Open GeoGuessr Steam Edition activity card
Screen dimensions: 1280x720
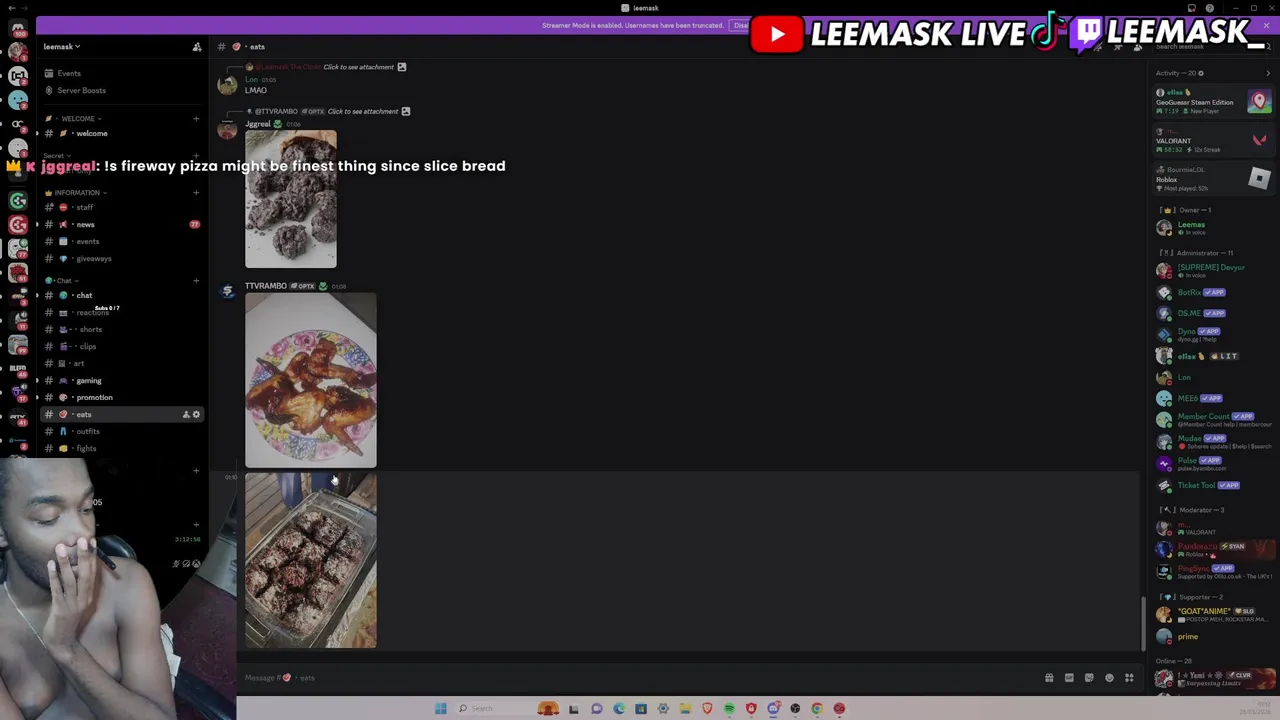coord(1213,101)
